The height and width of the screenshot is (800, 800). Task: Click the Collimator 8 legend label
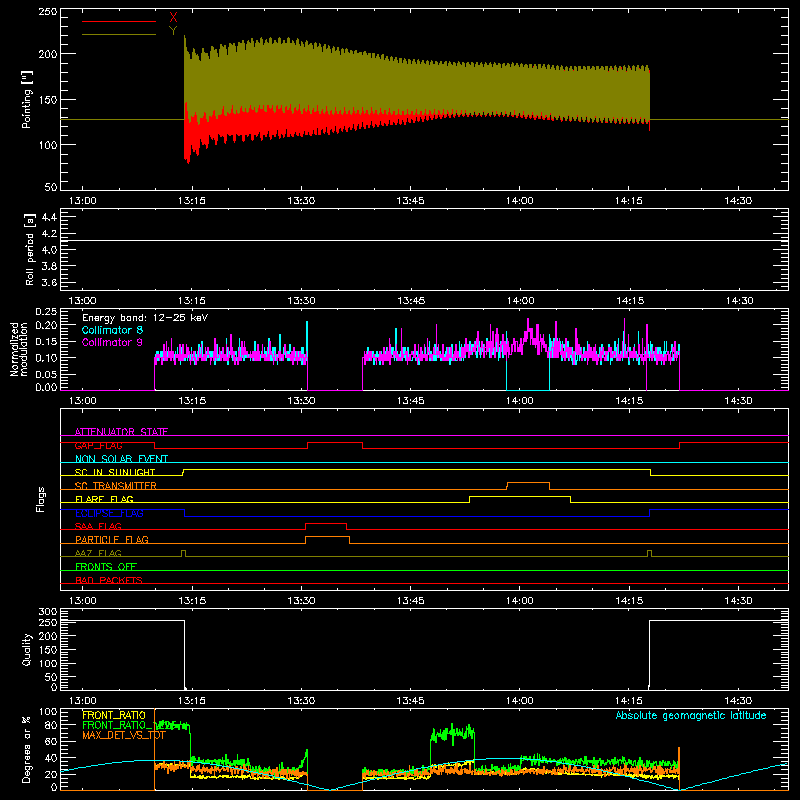112,330
